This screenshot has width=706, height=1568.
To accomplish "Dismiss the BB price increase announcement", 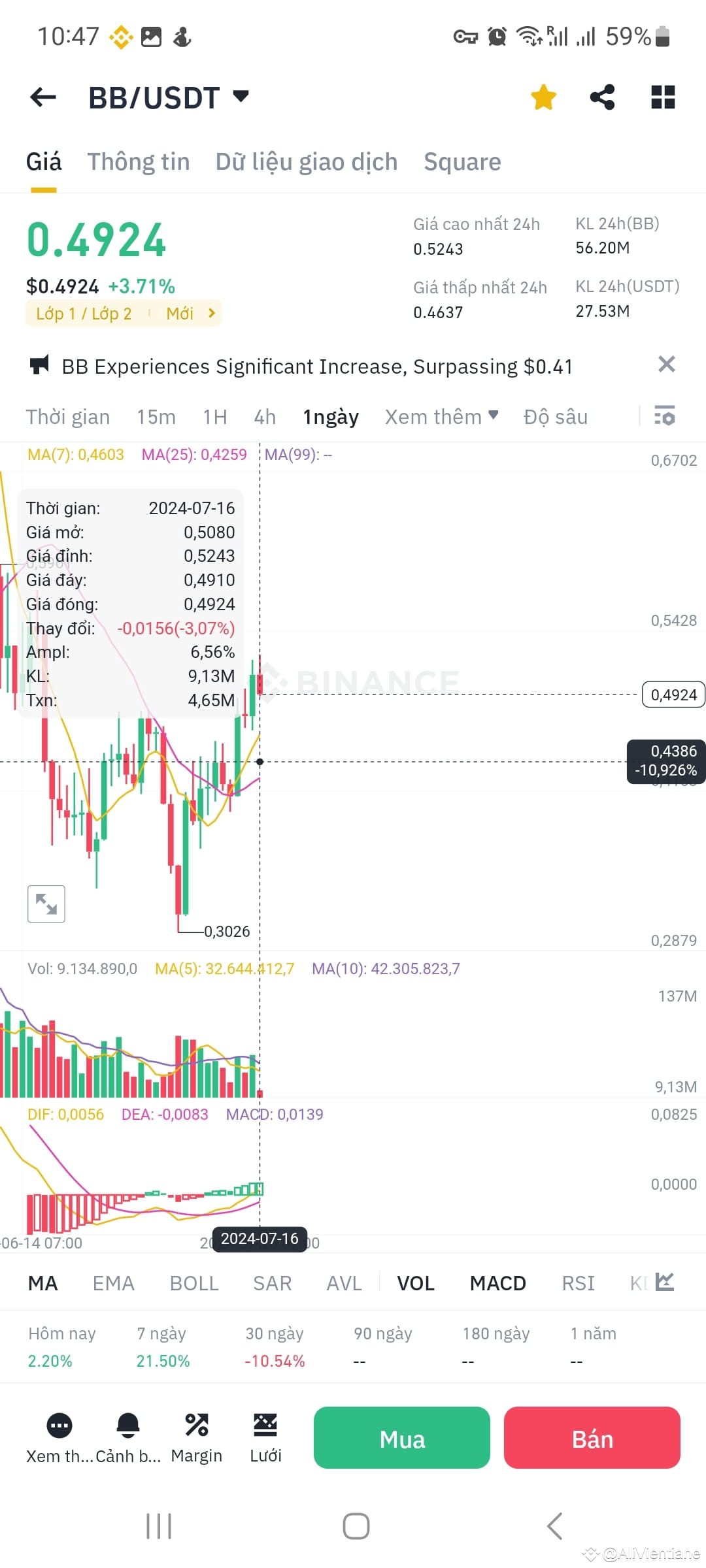I will [666, 365].
